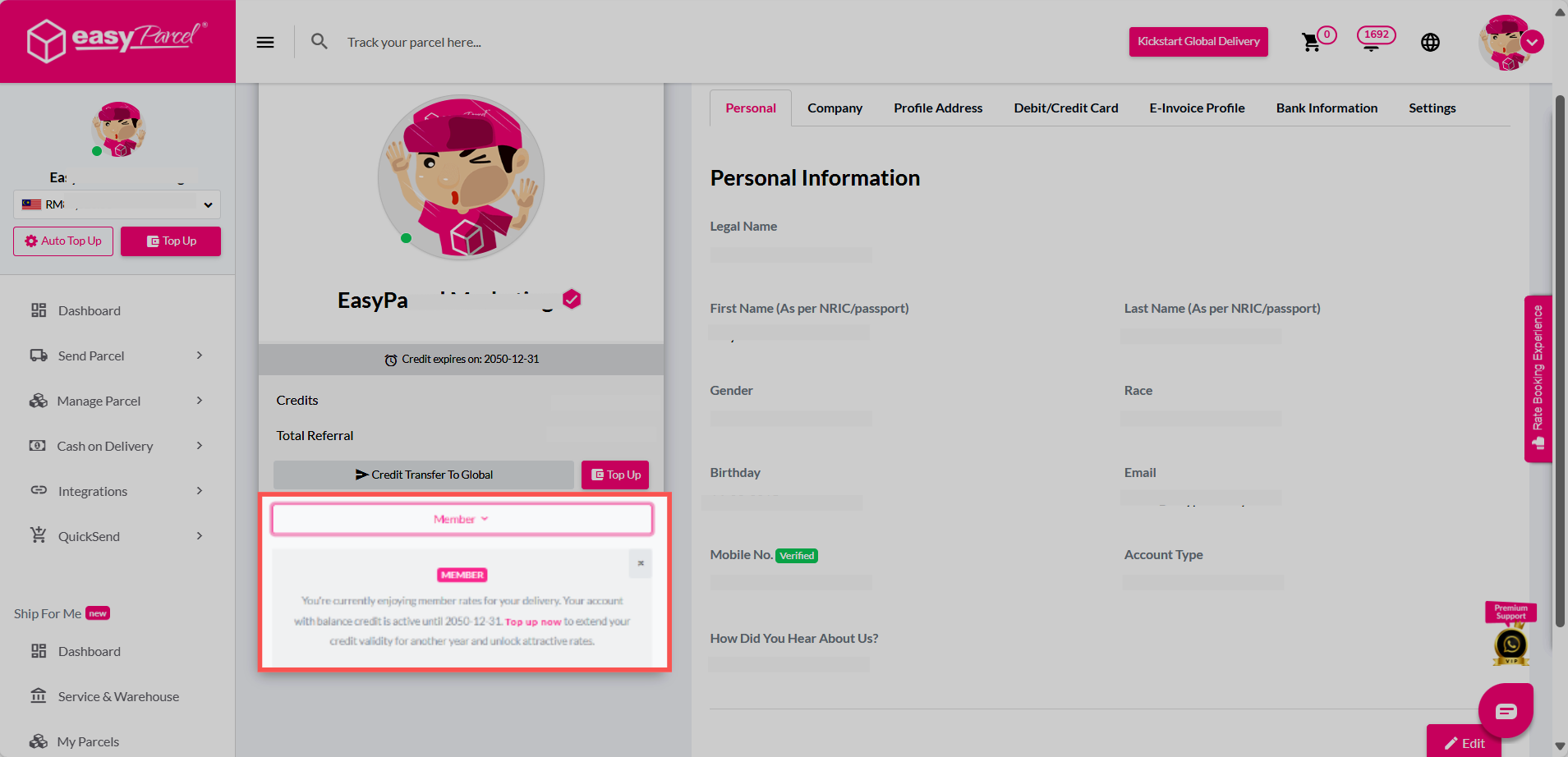This screenshot has height=757, width=1568.
Task: Click the sidebar Top Up button
Action: (171, 241)
